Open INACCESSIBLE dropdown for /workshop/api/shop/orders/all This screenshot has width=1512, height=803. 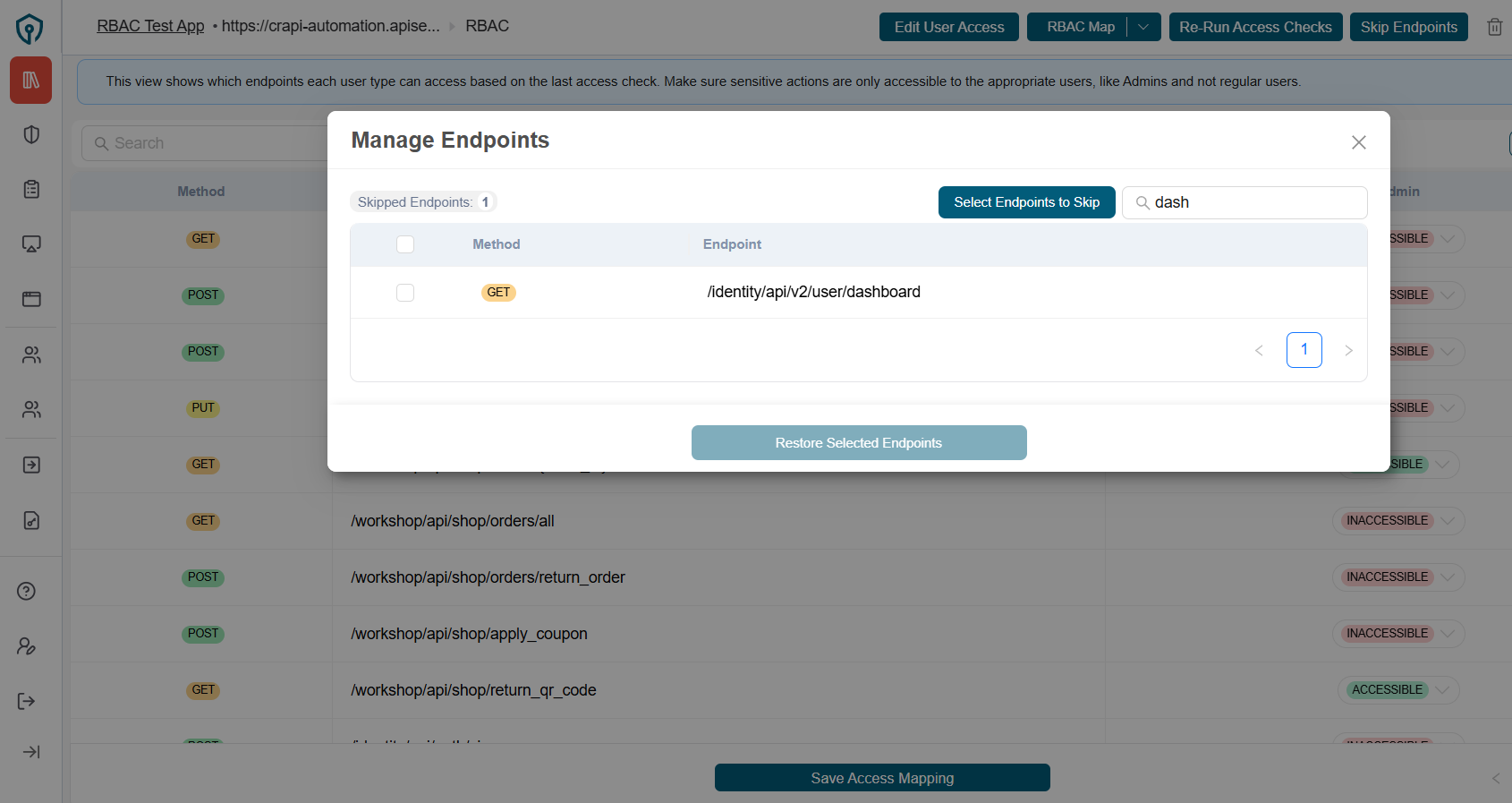click(x=1447, y=521)
